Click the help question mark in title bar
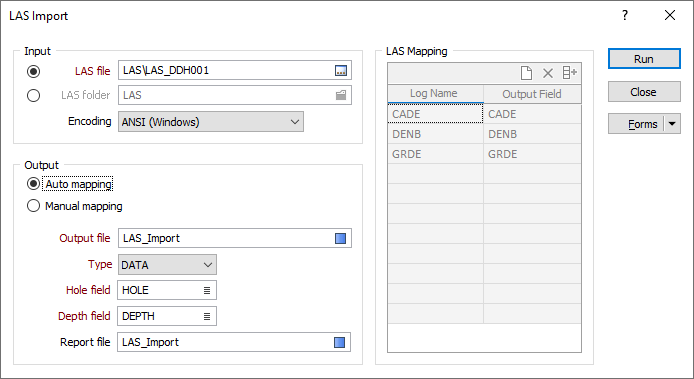This screenshot has width=694, height=379. (625, 15)
